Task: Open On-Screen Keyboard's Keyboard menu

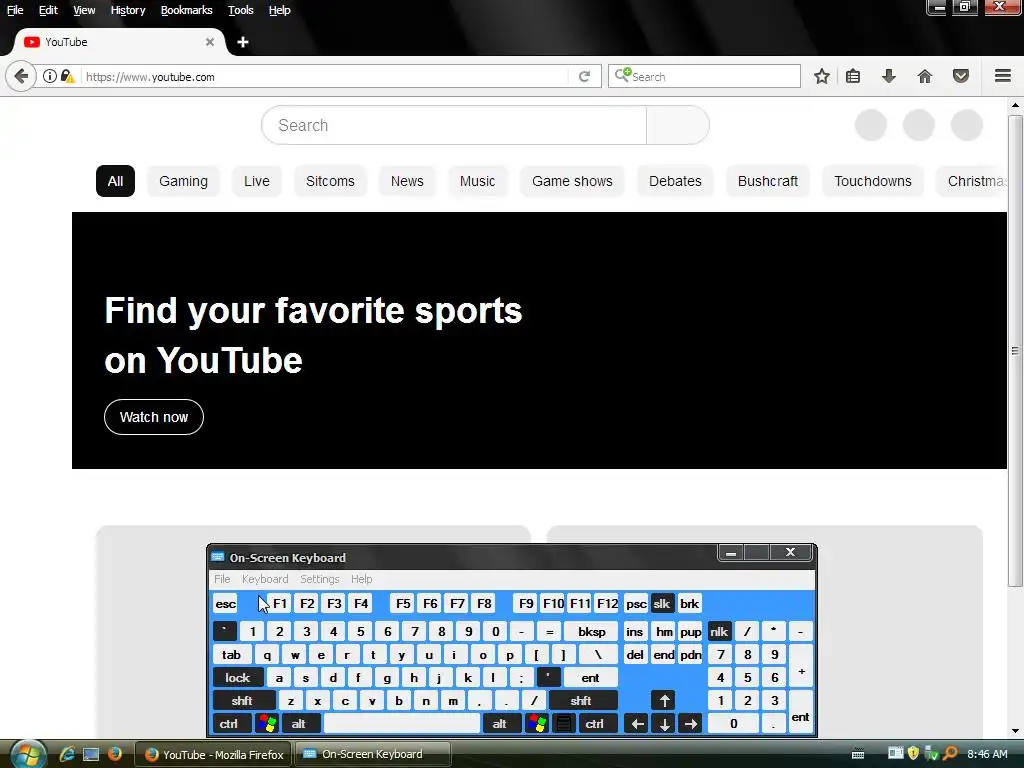Action: pyautogui.click(x=264, y=579)
